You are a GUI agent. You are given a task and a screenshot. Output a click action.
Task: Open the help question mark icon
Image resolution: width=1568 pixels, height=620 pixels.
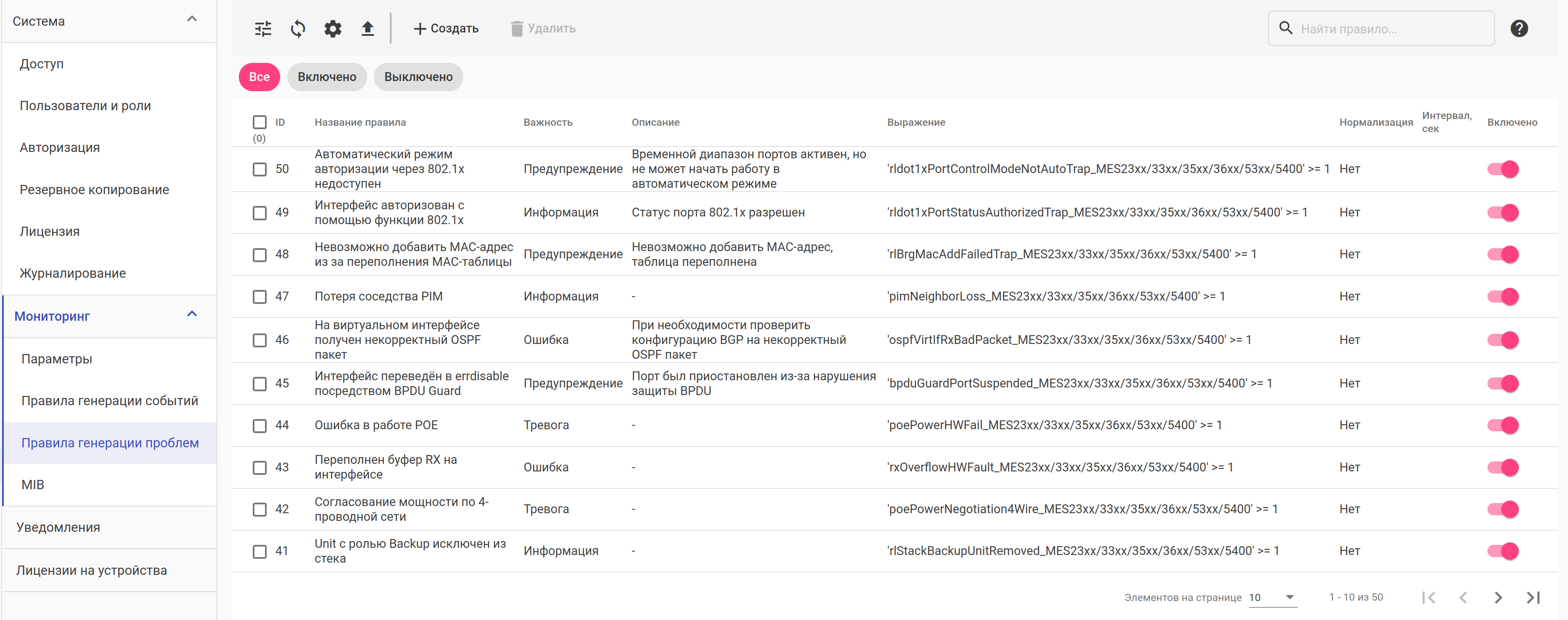point(1519,29)
